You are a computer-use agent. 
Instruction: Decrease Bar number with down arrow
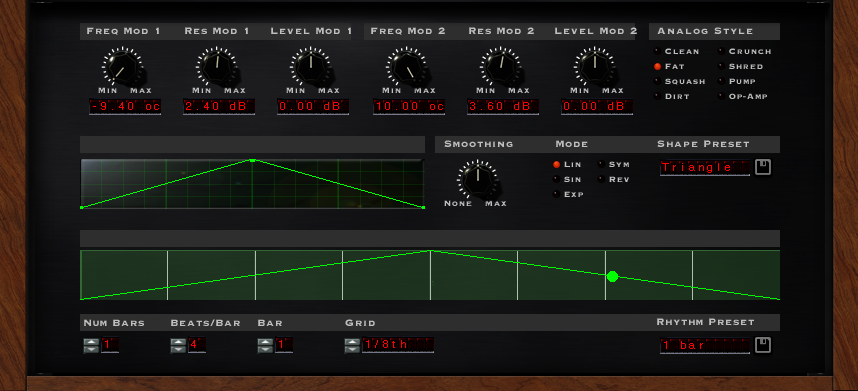[265, 349]
